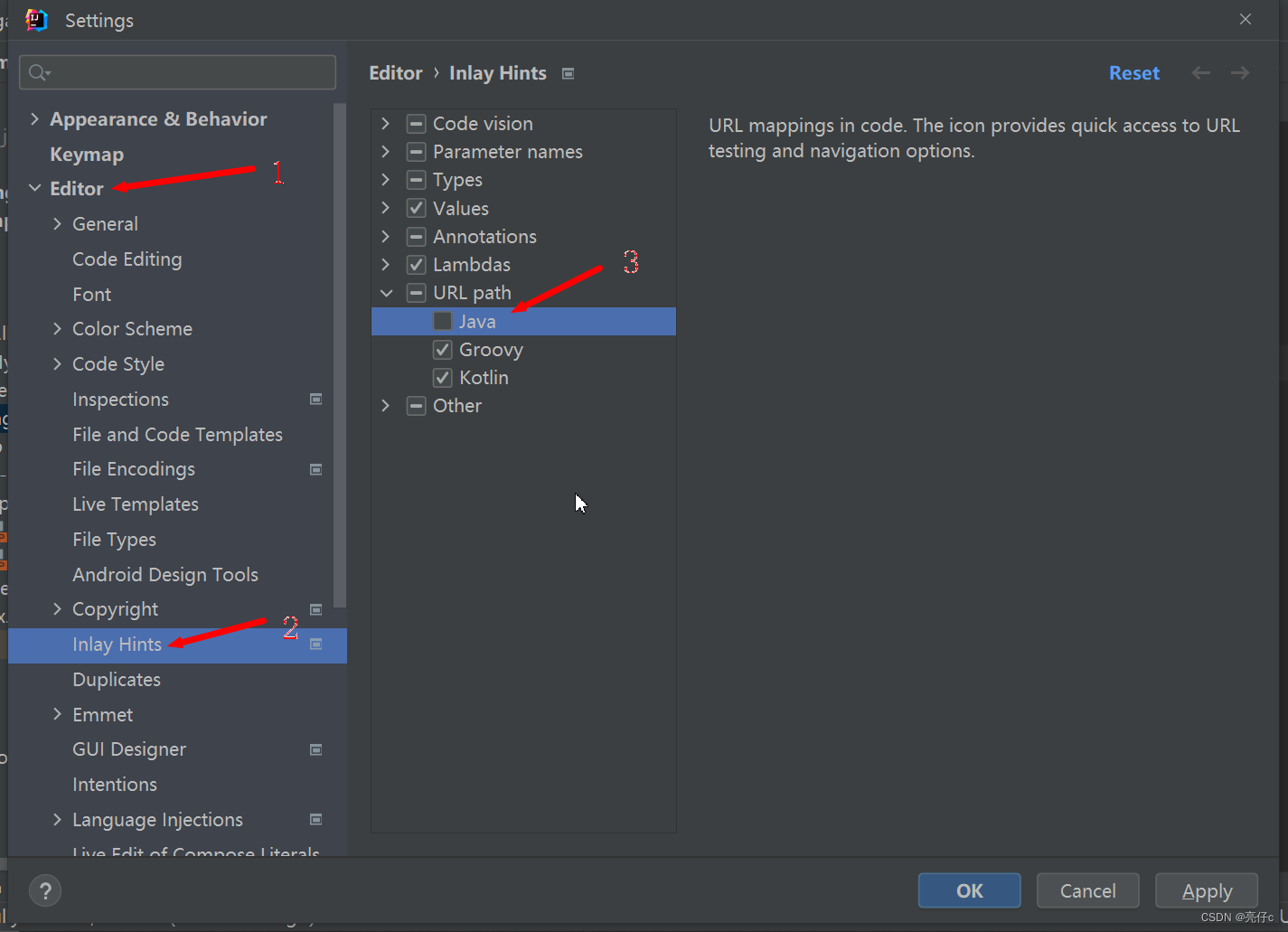Uncheck the Groovy checkbox

tap(442, 349)
